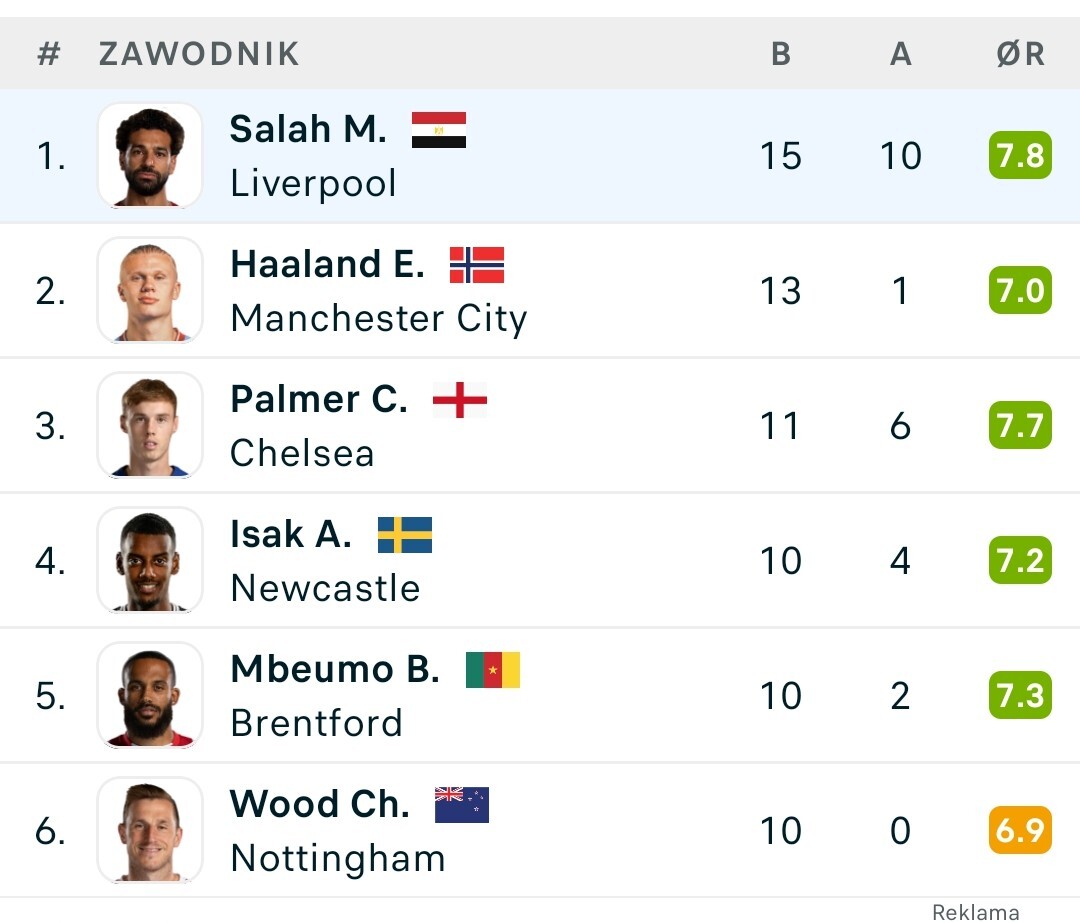Click the Sweden flag icon
1080x923 pixels.
[x=405, y=535]
